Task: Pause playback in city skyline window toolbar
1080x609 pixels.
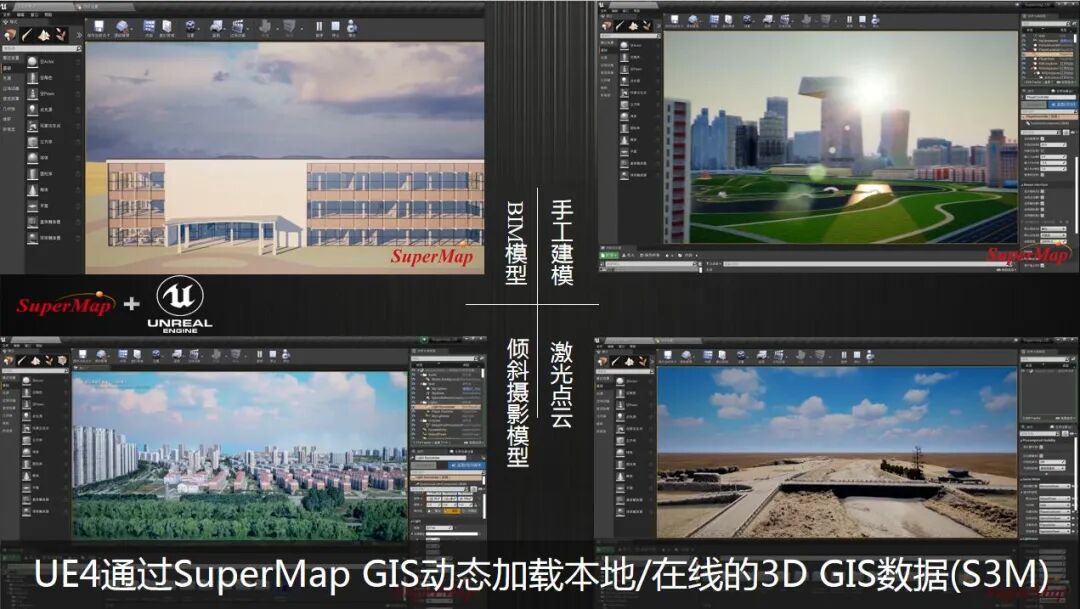Action: pos(849,20)
